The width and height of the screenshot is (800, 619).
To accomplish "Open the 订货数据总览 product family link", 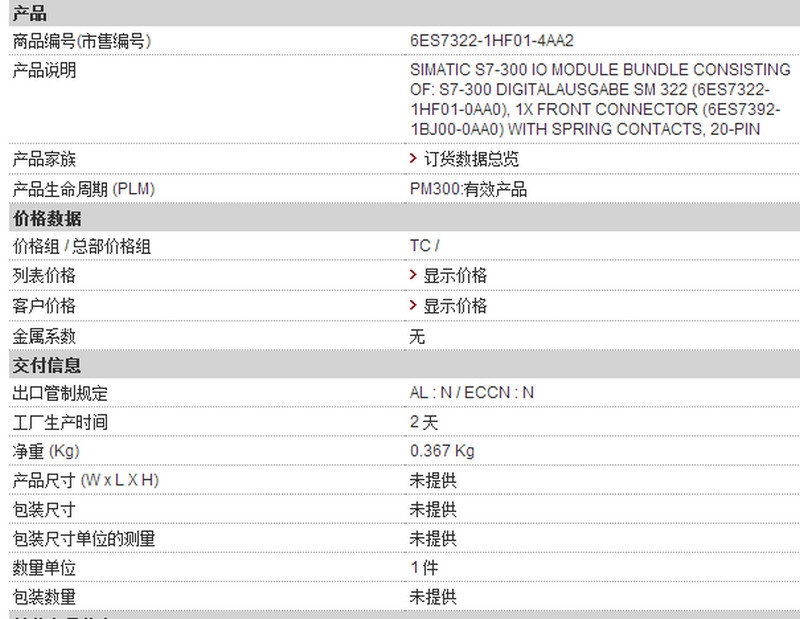I will (x=471, y=159).
